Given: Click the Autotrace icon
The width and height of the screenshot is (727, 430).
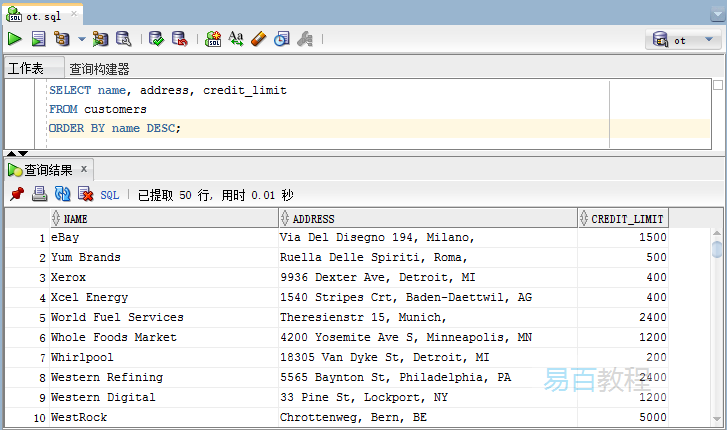Looking at the screenshot, I should click(101, 39).
